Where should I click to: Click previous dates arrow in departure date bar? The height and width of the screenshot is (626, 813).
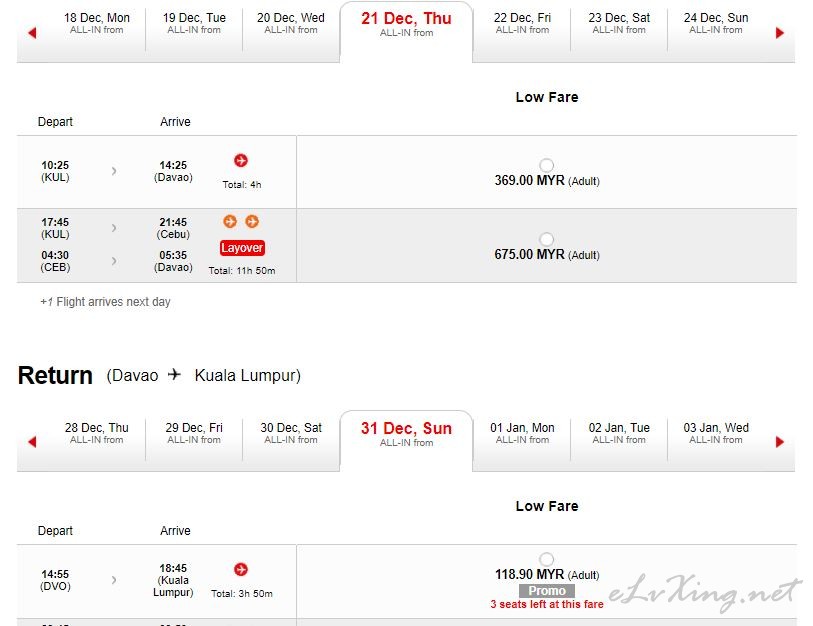tap(32, 33)
